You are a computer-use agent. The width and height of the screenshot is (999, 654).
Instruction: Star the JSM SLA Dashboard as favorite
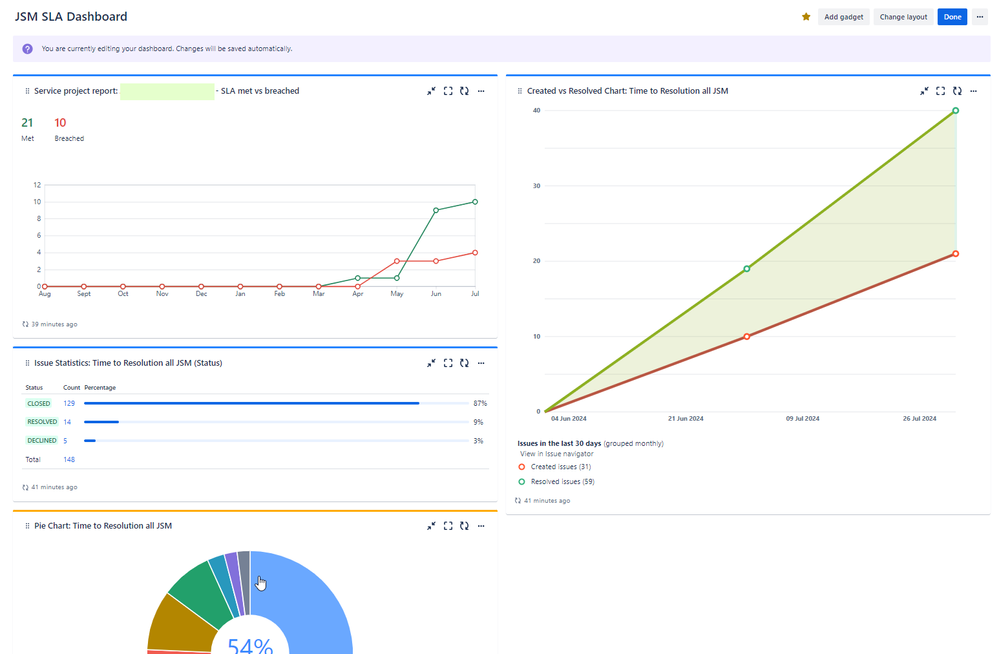[x=806, y=16]
